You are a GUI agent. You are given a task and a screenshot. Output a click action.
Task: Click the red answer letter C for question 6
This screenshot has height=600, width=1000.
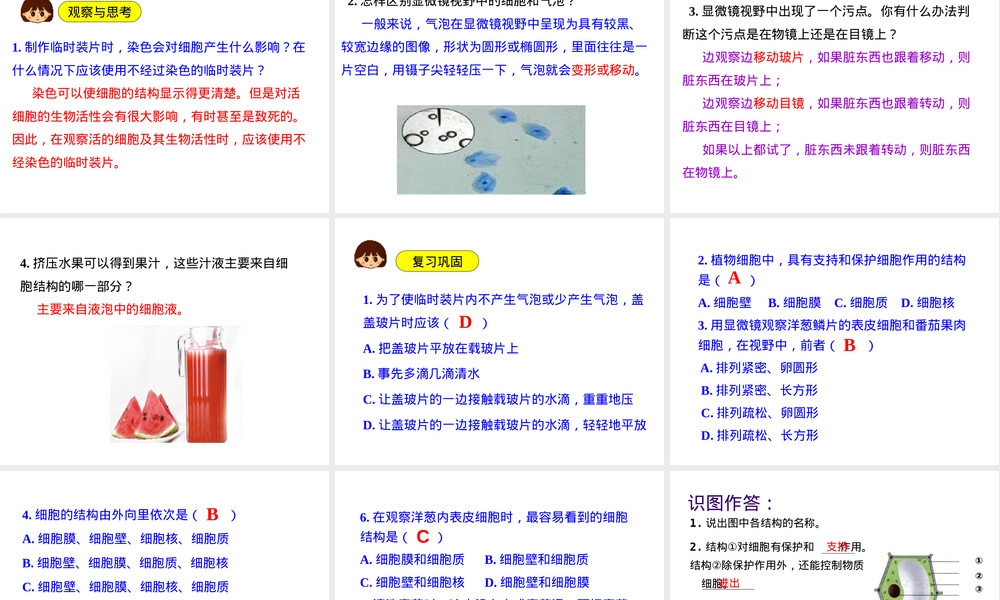423,537
